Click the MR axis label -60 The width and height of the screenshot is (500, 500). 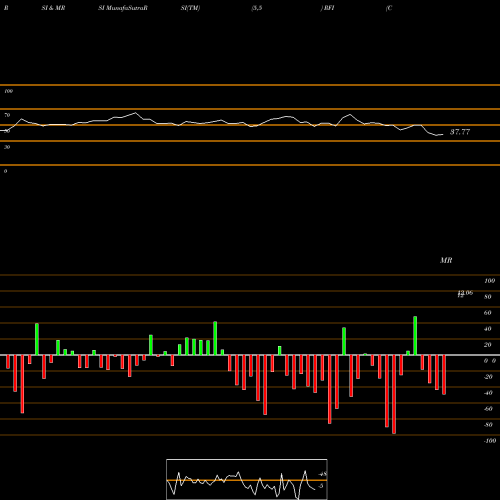coord(488,409)
